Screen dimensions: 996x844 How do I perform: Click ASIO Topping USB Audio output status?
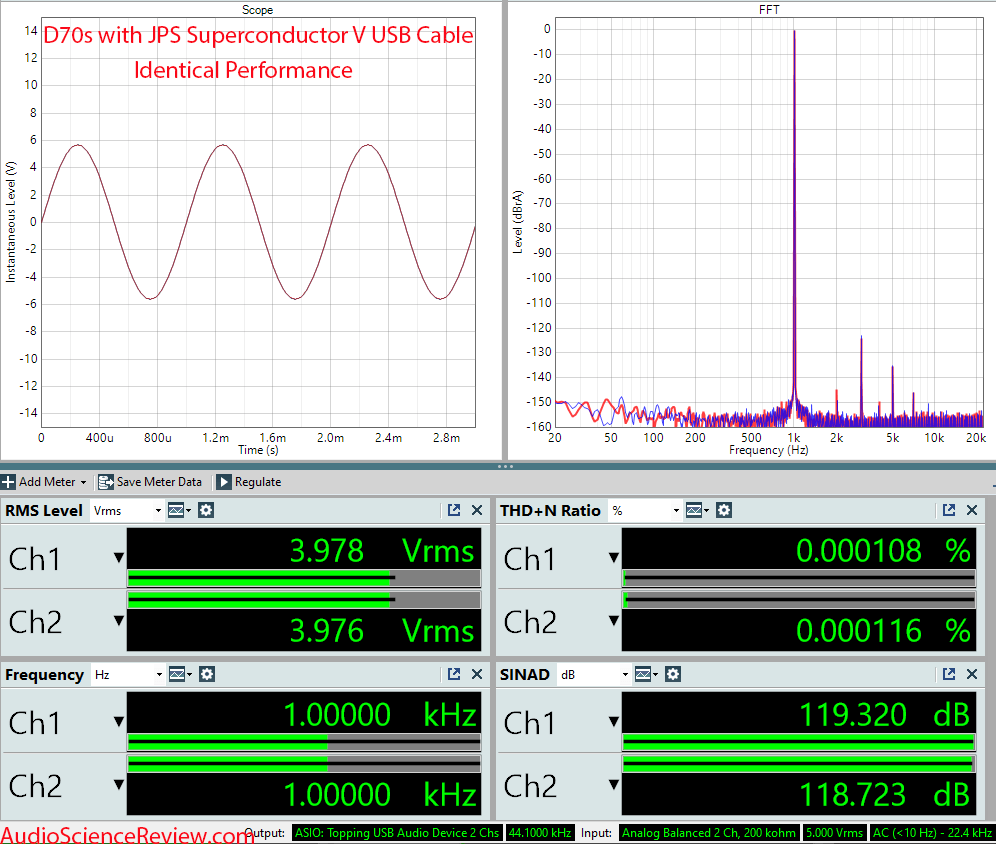click(x=397, y=833)
